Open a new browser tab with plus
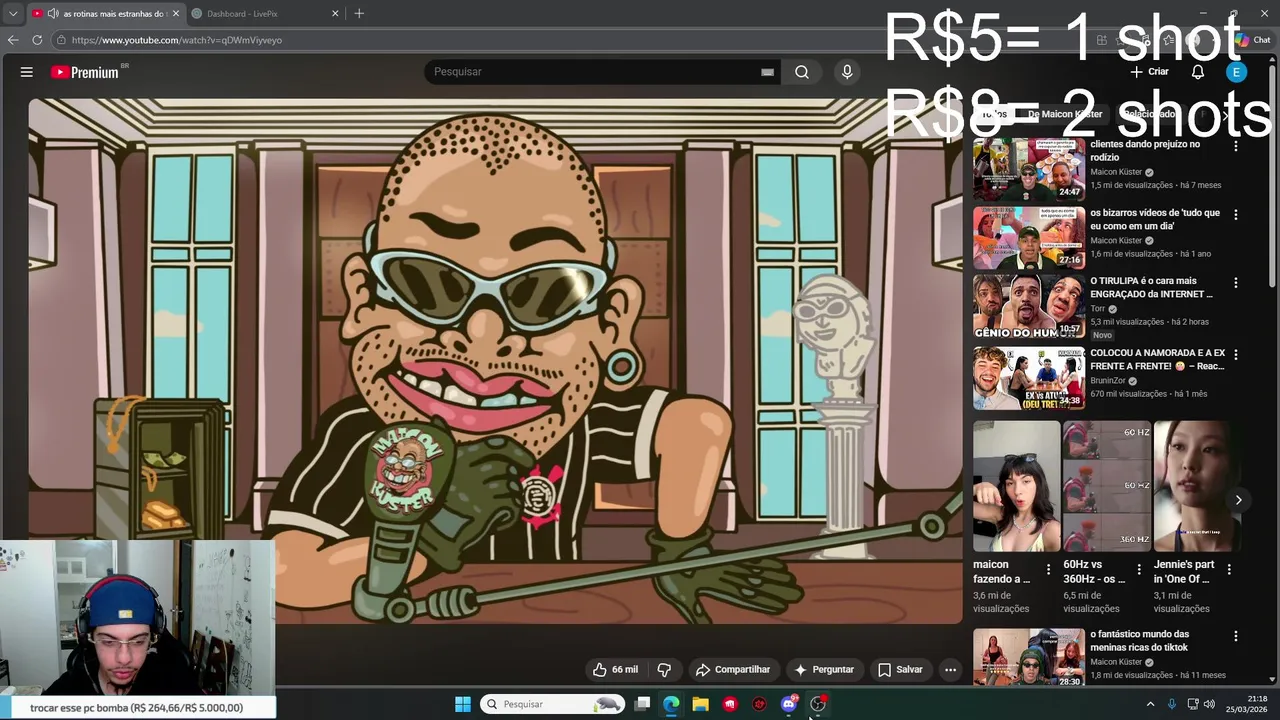This screenshot has width=1280, height=720. 359,14
